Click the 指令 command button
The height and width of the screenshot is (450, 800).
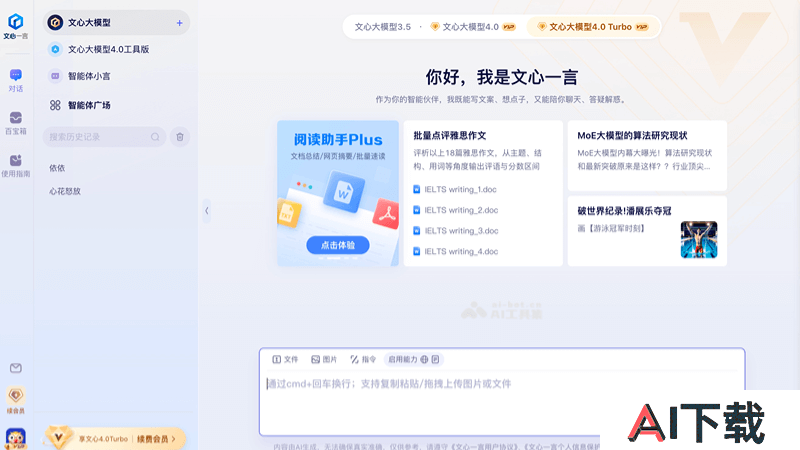pyautogui.click(x=363, y=359)
